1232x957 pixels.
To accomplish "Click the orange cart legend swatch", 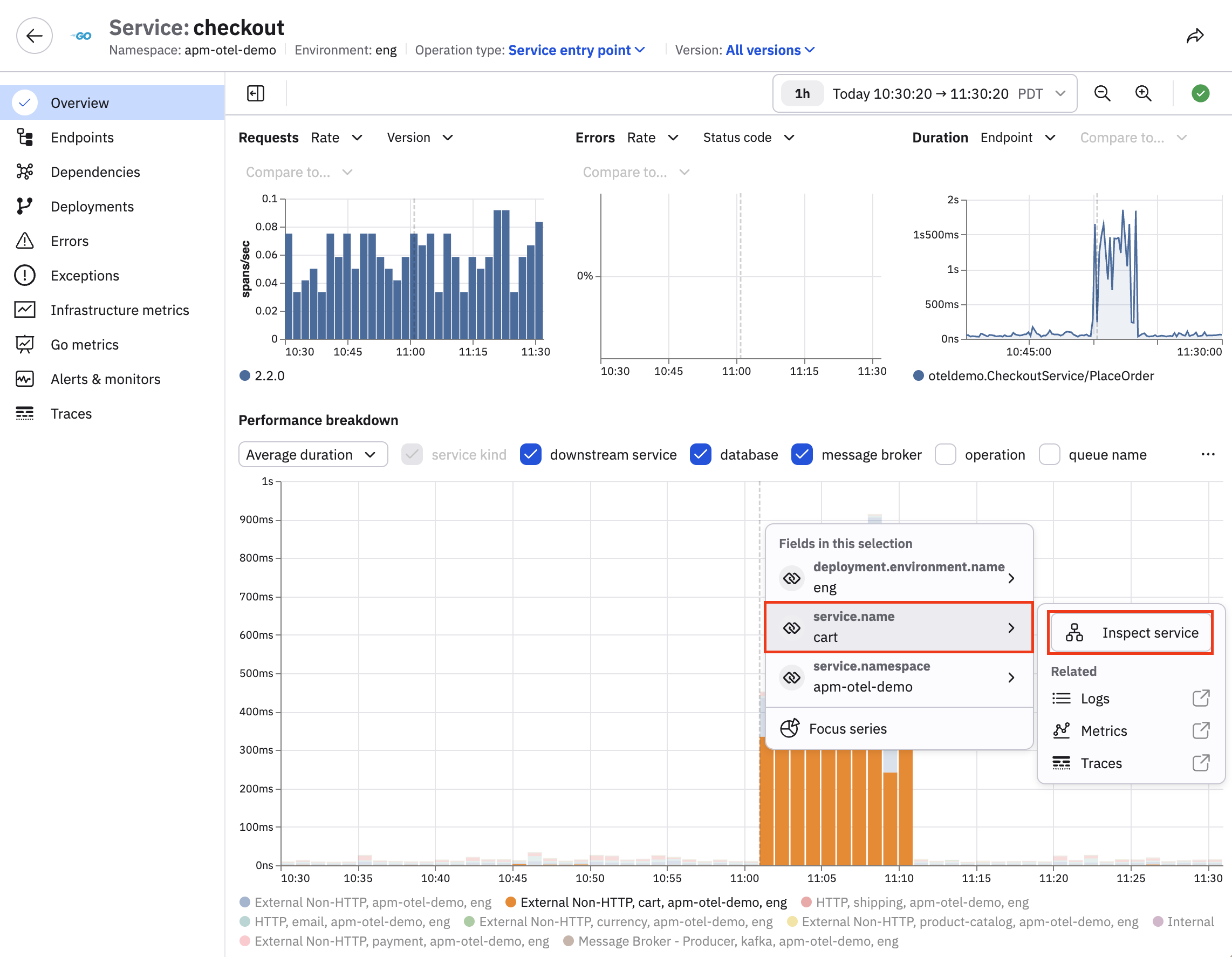I will [x=510, y=901].
